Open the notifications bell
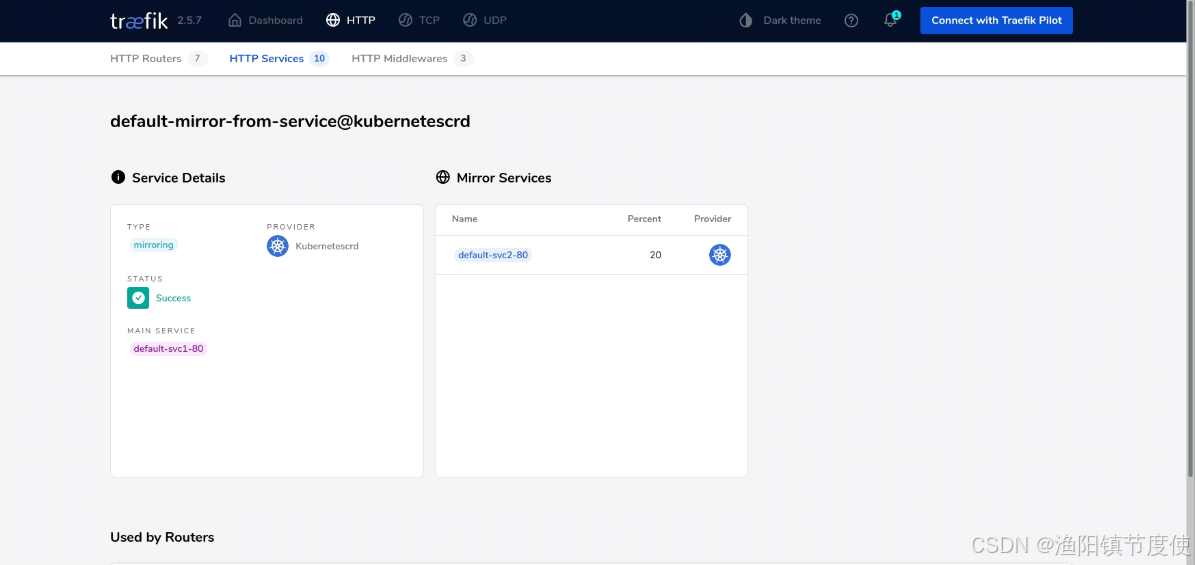The width and height of the screenshot is (1195, 565). click(890, 21)
